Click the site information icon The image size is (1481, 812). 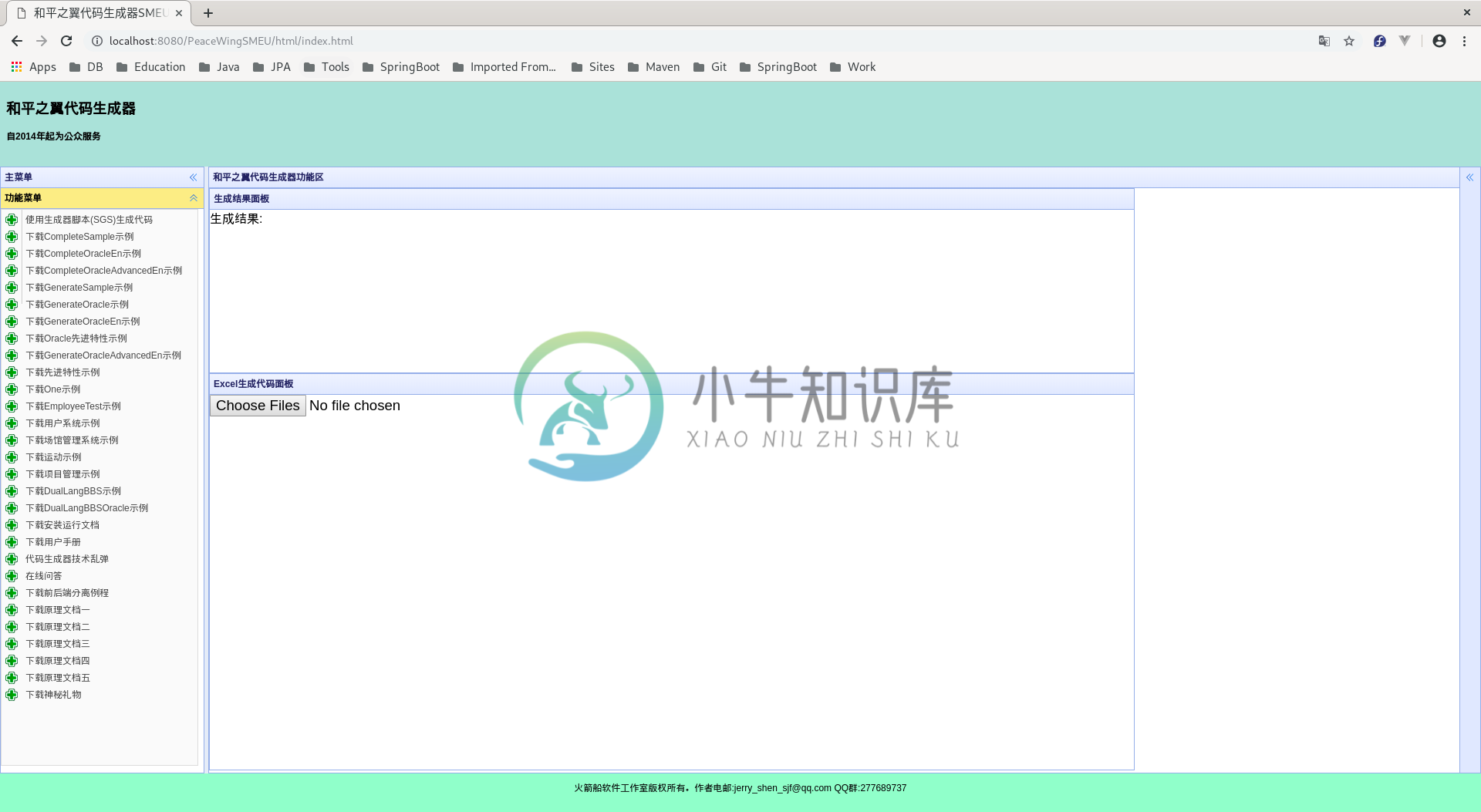(97, 41)
